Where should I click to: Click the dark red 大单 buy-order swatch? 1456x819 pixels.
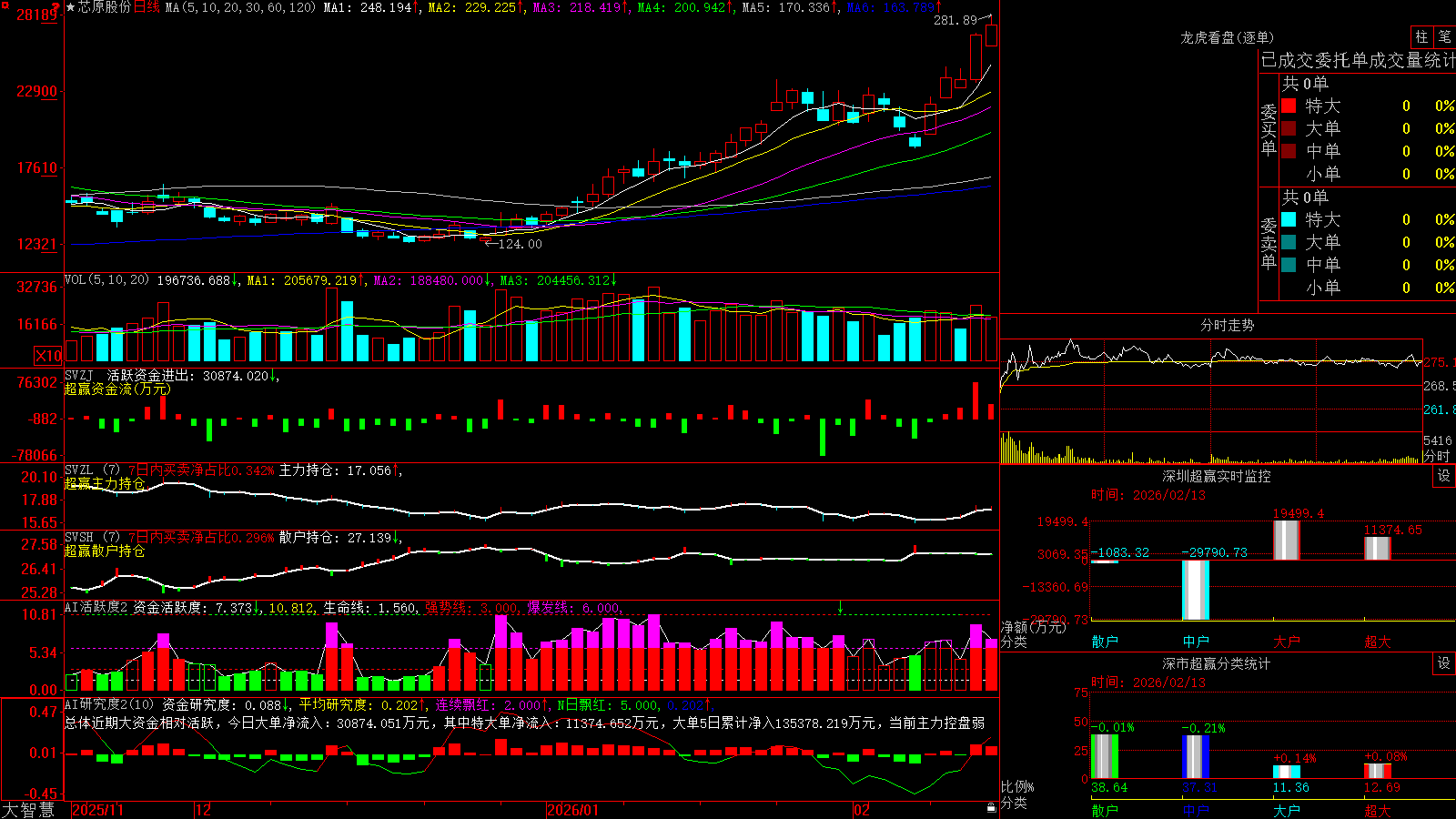pyautogui.click(x=1289, y=128)
